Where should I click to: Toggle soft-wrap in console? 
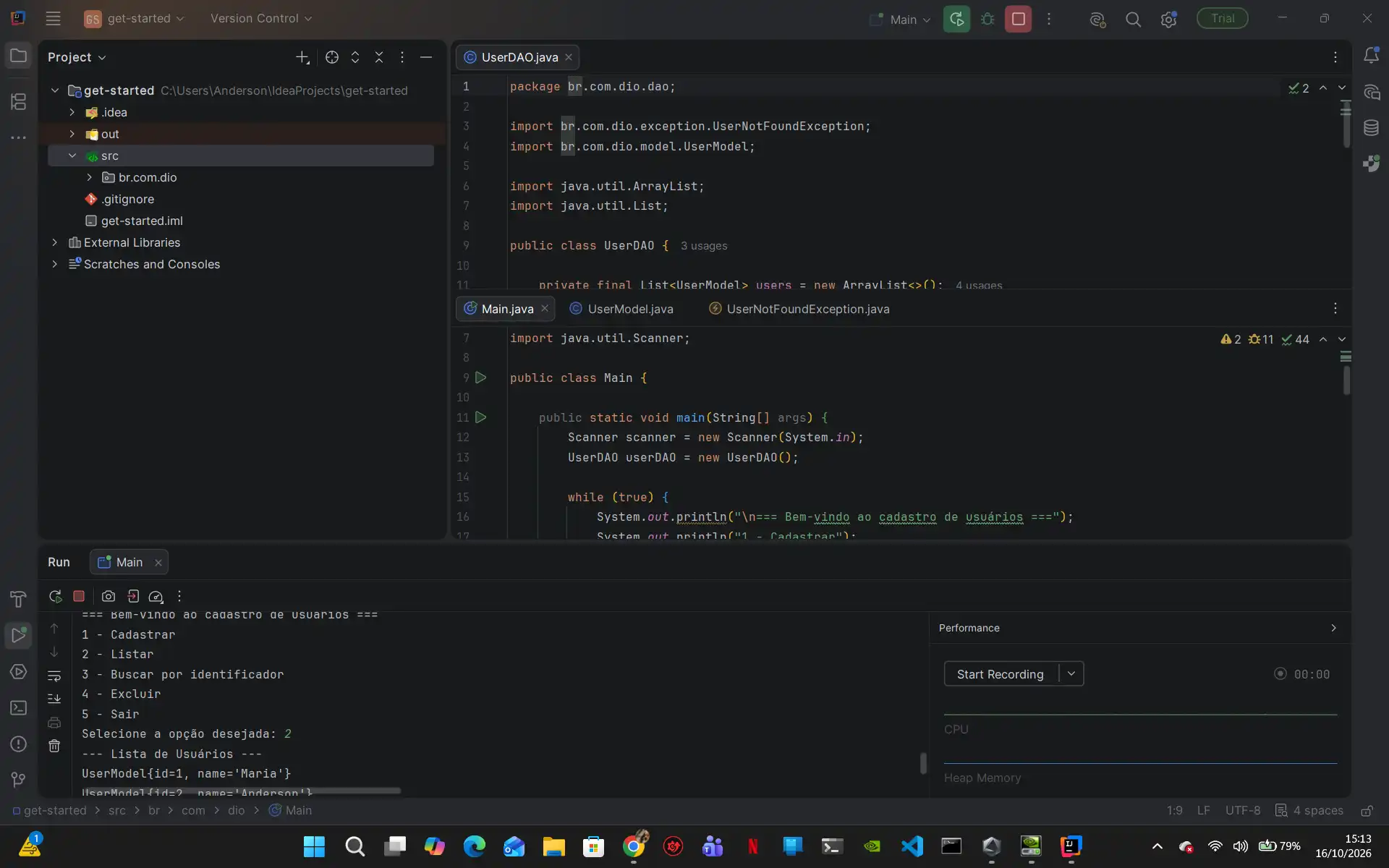54,676
